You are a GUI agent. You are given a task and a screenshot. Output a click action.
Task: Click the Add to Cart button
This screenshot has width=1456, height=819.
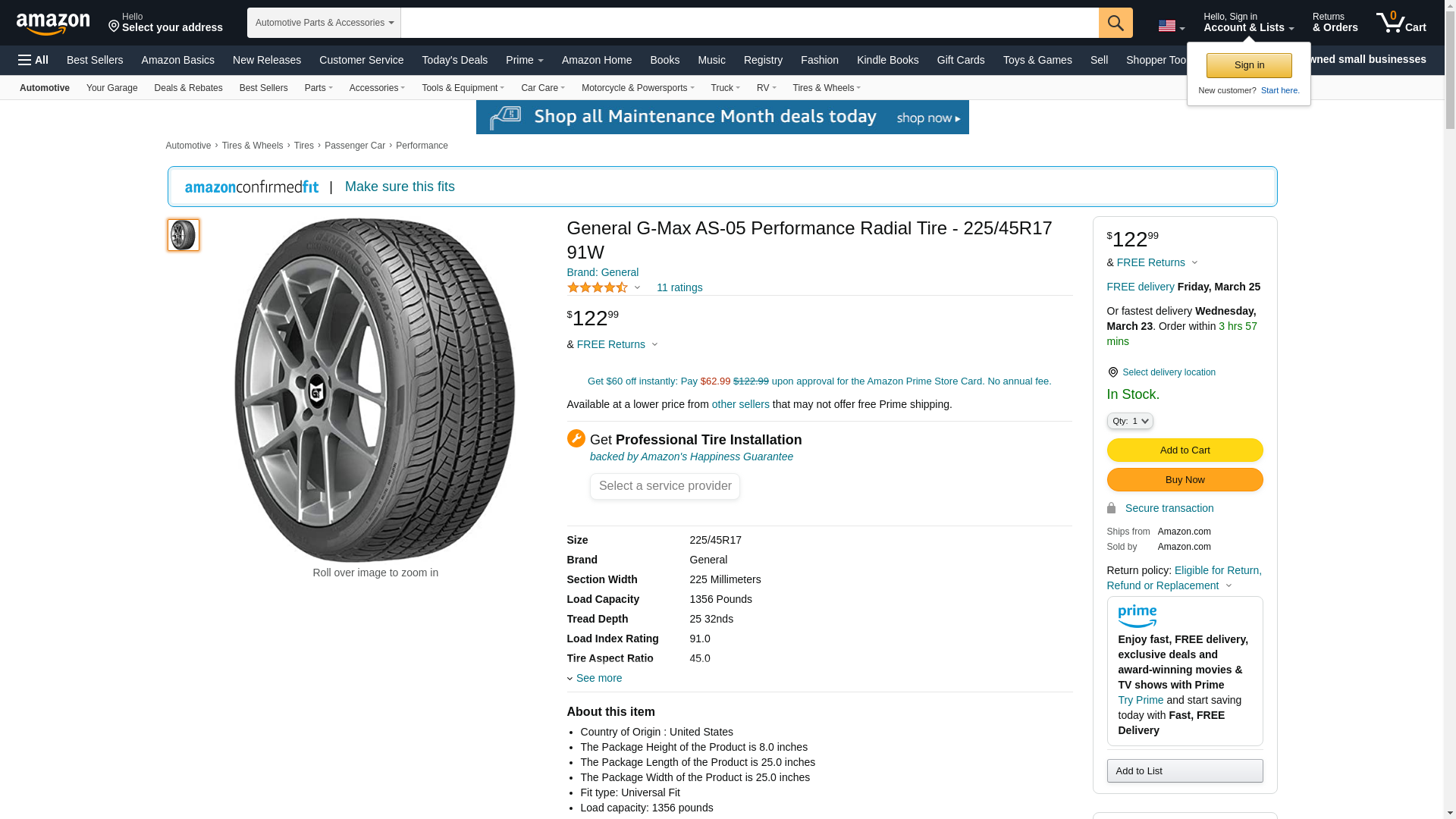(x=1184, y=450)
